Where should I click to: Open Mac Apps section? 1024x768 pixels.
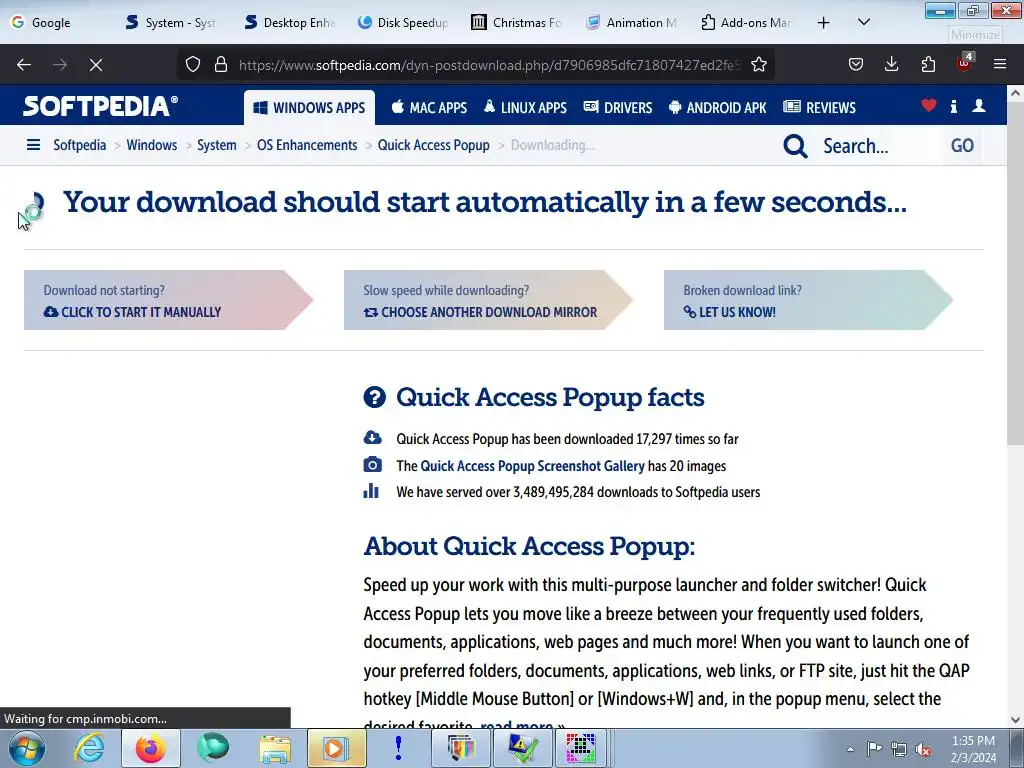[x=429, y=108]
